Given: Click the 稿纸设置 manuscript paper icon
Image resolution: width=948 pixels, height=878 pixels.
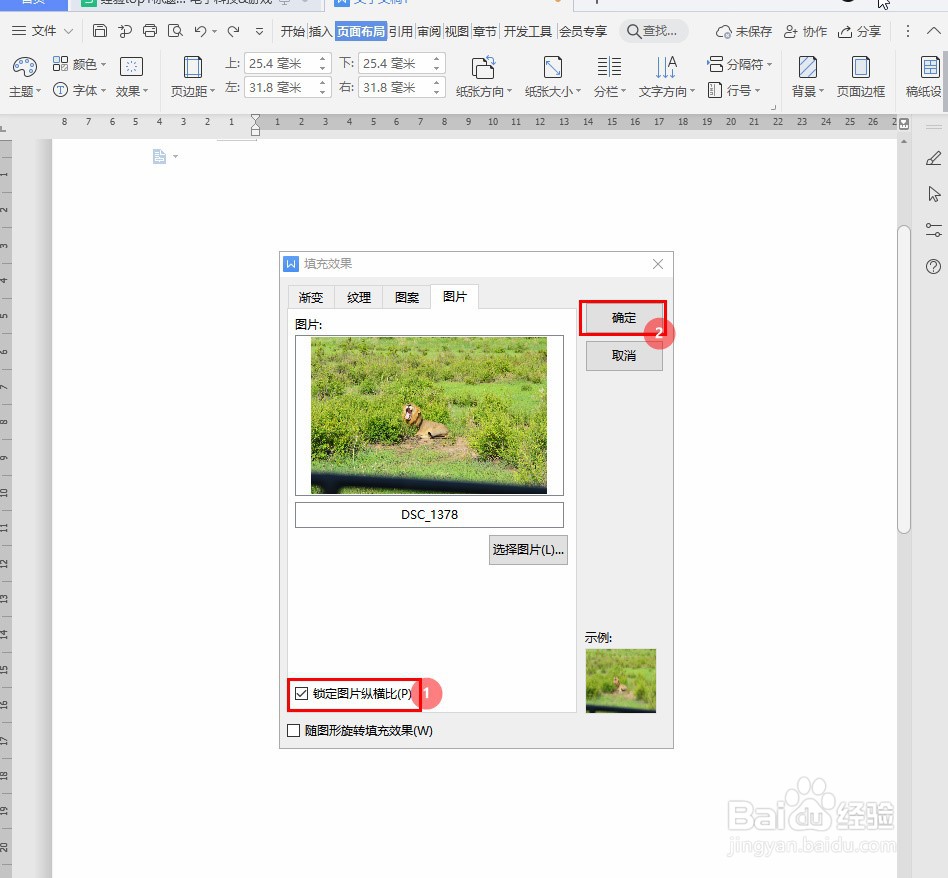Looking at the screenshot, I should pos(930,67).
